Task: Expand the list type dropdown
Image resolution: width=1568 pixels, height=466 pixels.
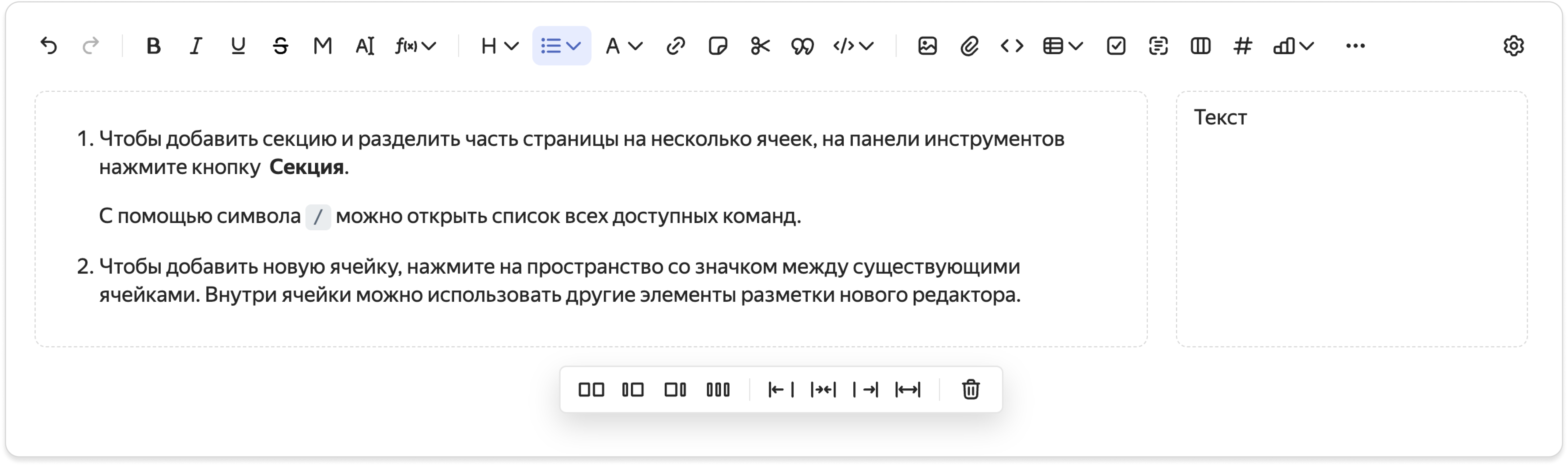Action: [561, 46]
